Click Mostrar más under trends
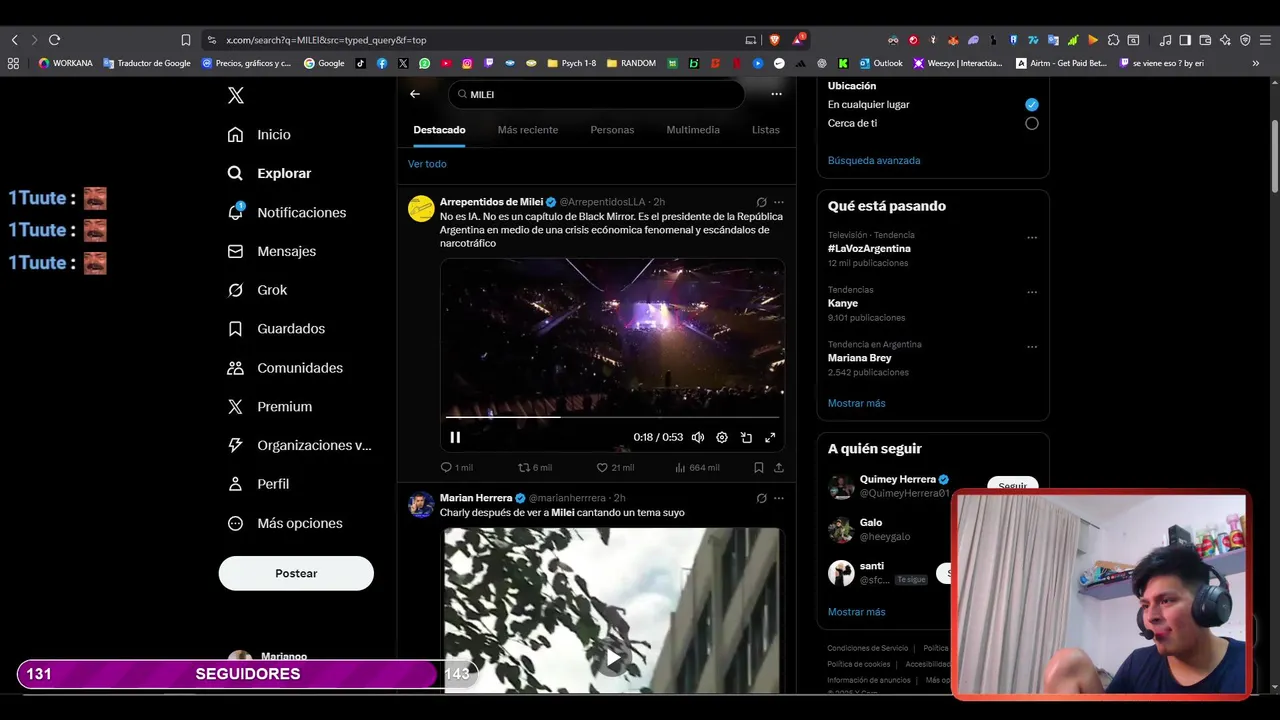The height and width of the screenshot is (720, 1280). (857, 403)
